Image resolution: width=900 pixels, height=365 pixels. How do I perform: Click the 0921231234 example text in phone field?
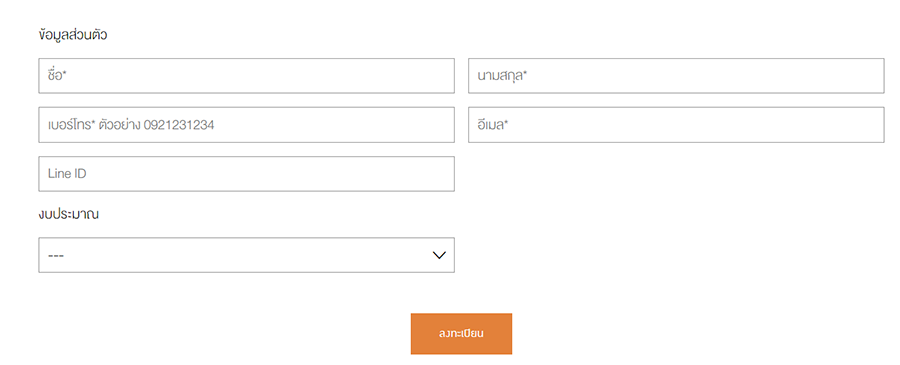[x=179, y=125]
